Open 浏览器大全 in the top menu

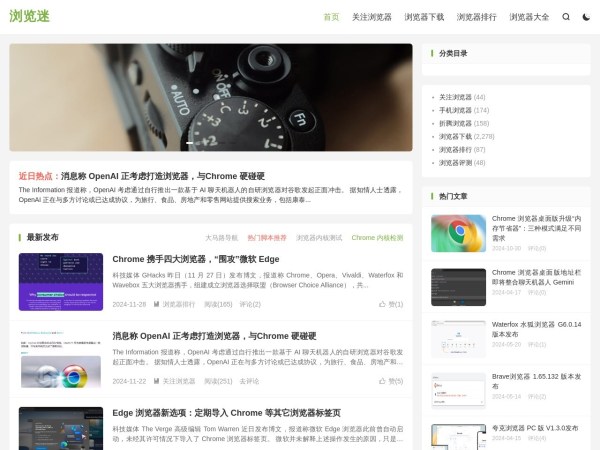click(x=529, y=17)
